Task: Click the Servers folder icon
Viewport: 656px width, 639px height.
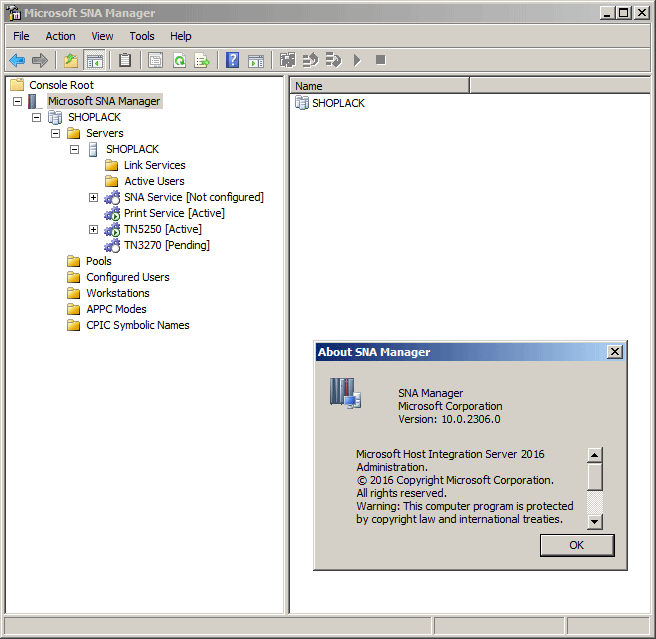Action: 74,133
